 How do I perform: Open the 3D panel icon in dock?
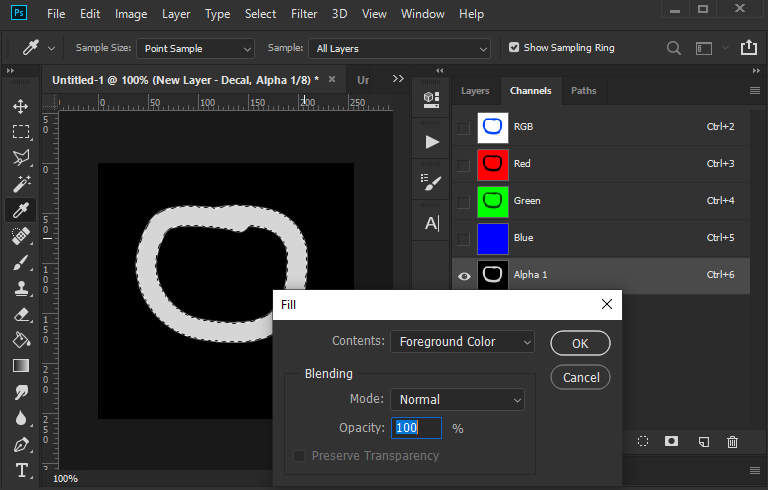(x=431, y=99)
